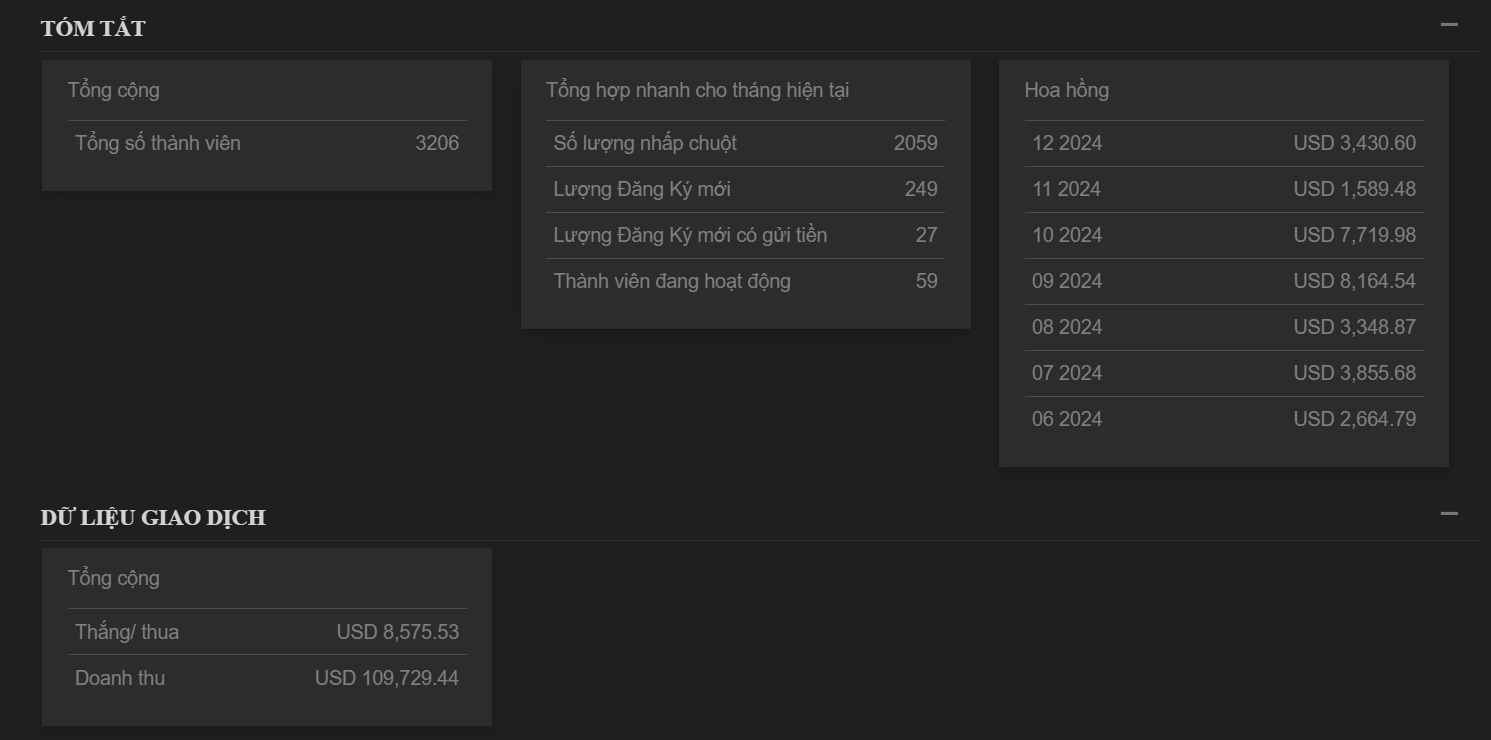The image size is (1491, 740).
Task: Select the 09 2024 commission month
Action: pos(1067,281)
